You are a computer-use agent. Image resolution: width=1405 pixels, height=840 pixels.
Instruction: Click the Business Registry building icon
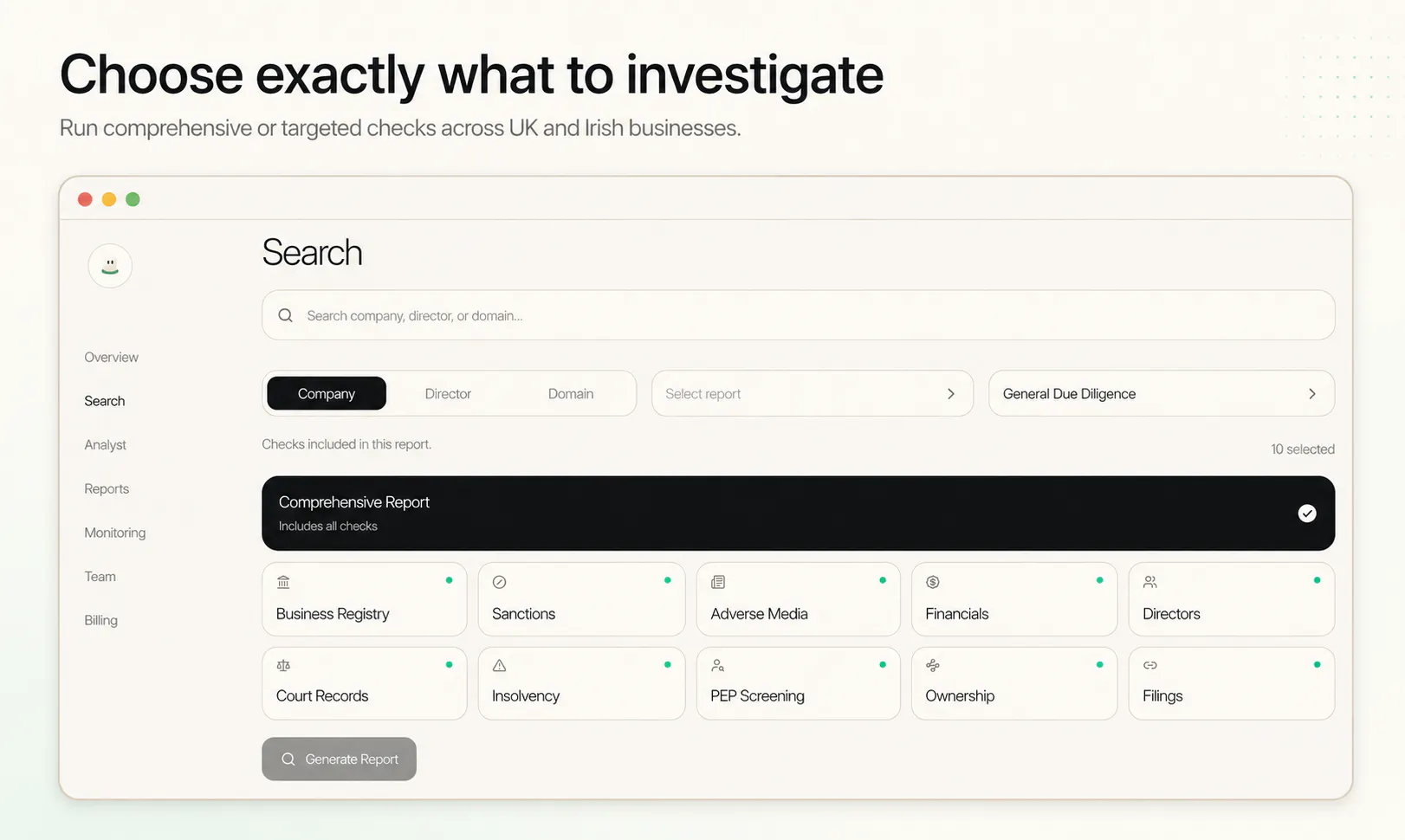pos(283,582)
